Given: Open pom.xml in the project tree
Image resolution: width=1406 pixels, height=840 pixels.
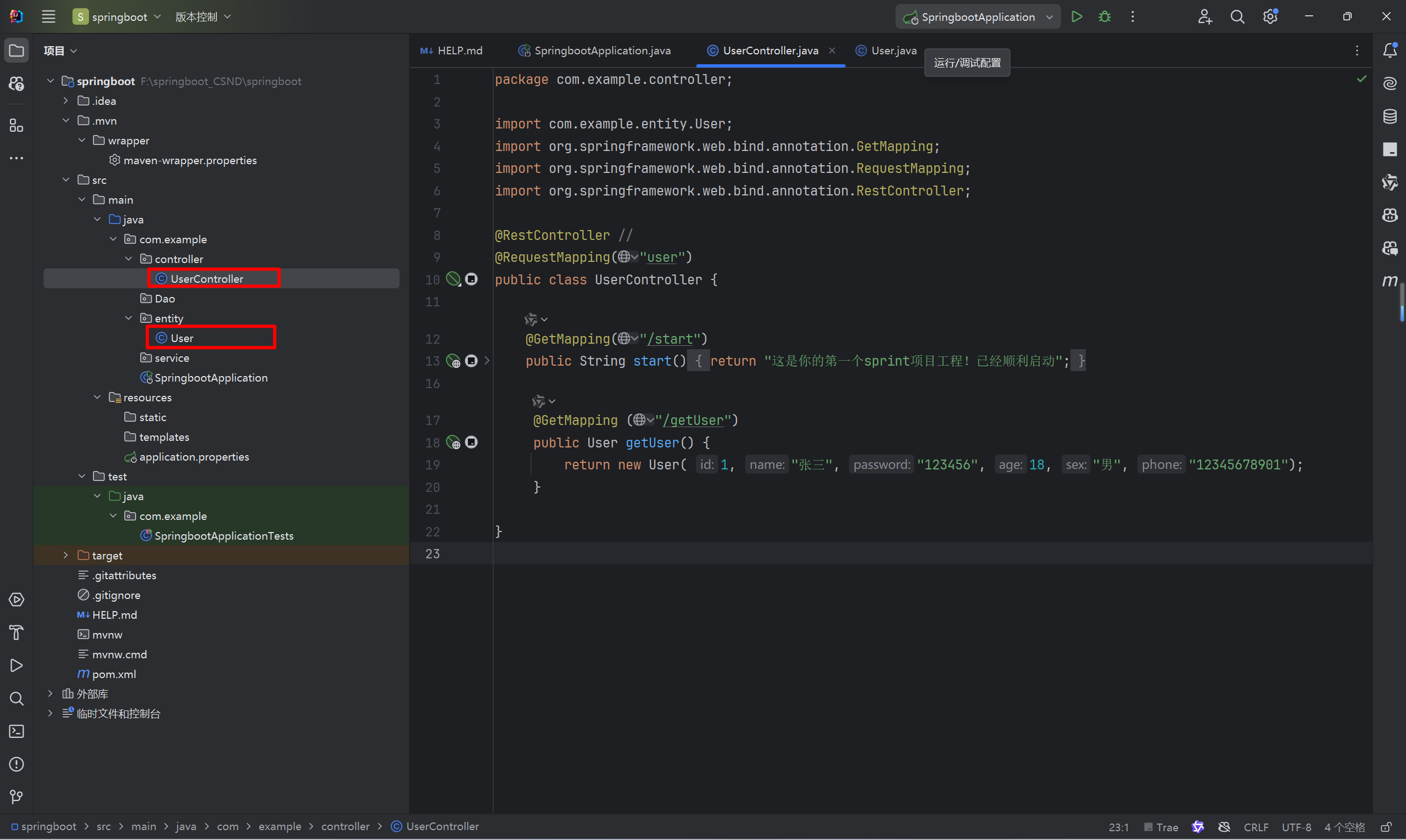Looking at the screenshot, I should [114, 674].
